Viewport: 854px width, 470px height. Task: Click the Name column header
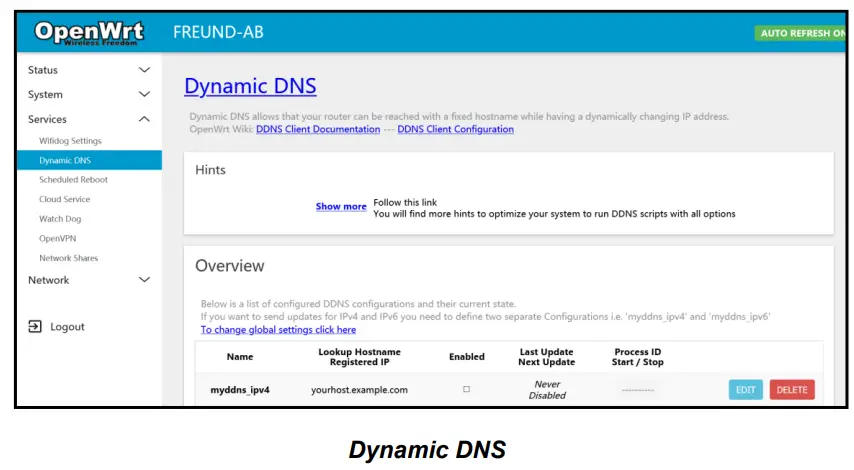[240, 357]
